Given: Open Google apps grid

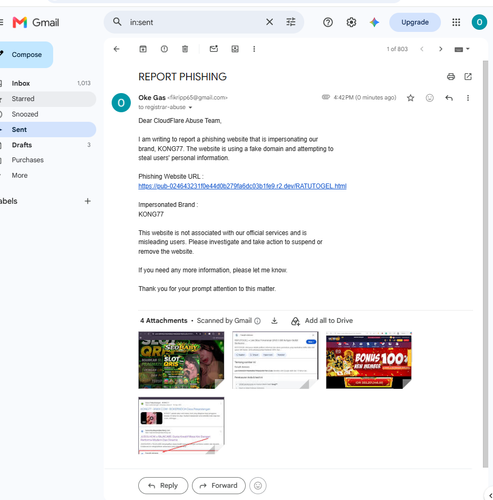Looking at the screenshot, I should 456,22.
